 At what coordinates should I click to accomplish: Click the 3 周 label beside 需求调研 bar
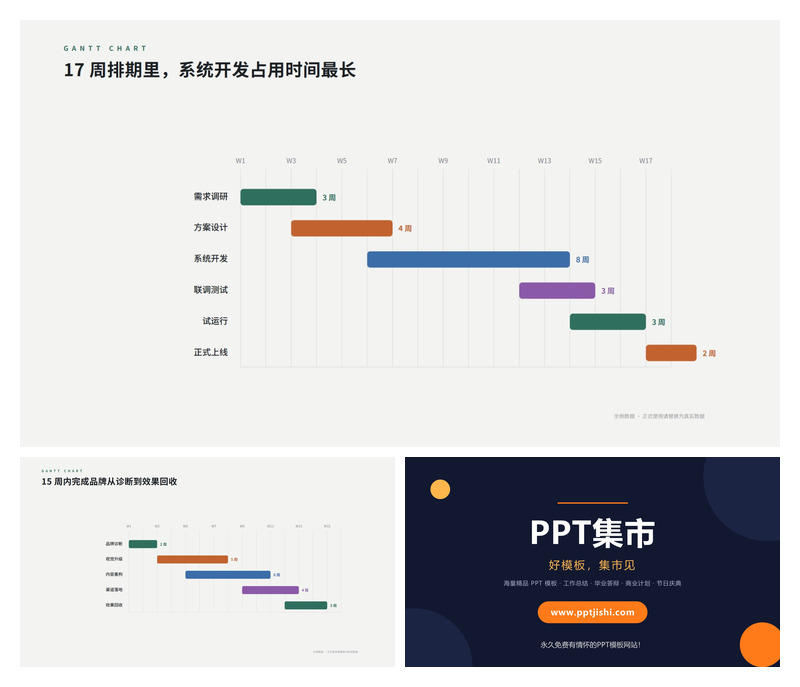[329, 197]
